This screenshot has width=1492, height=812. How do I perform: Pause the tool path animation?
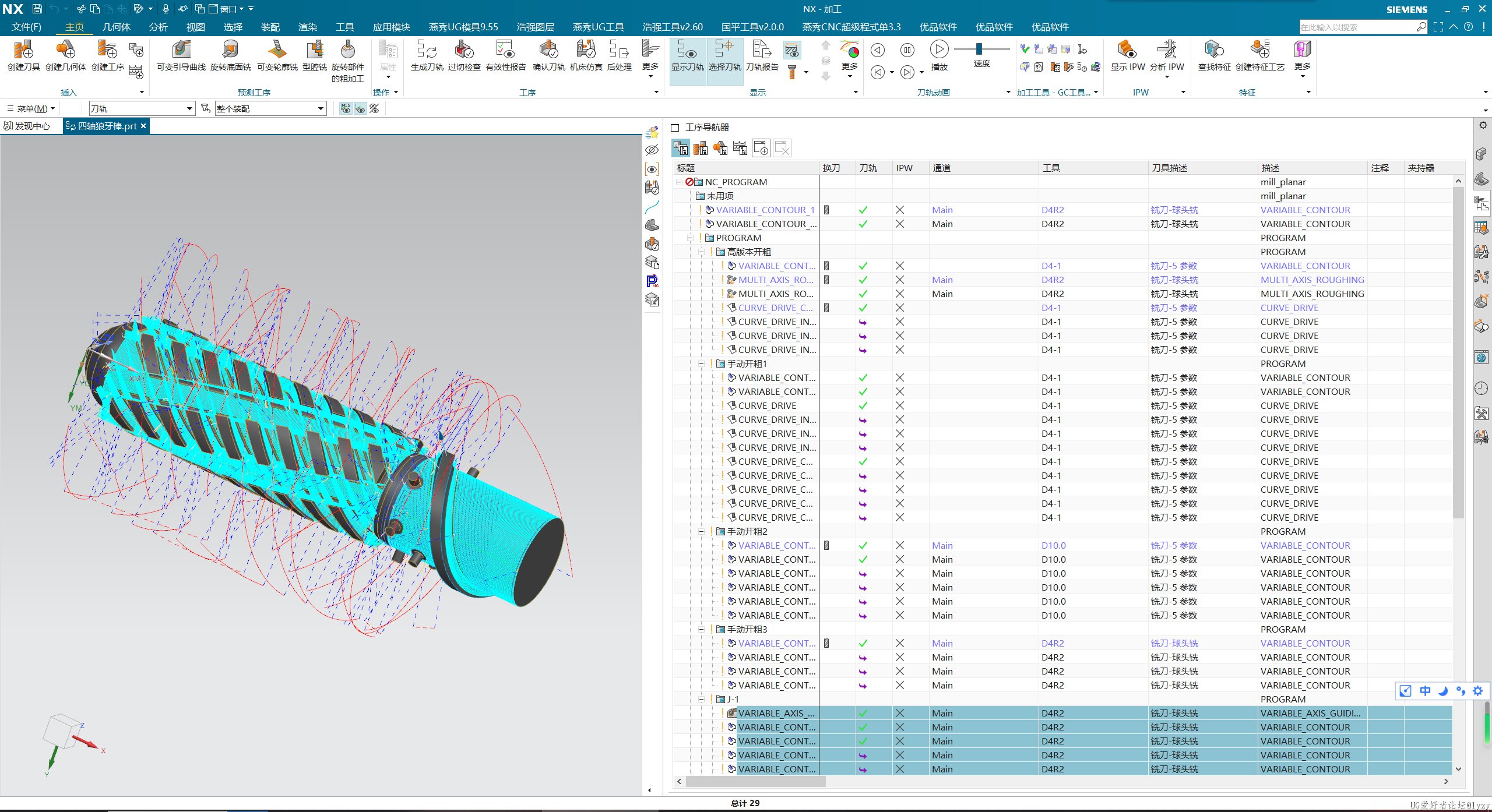[x=907, y=50]
